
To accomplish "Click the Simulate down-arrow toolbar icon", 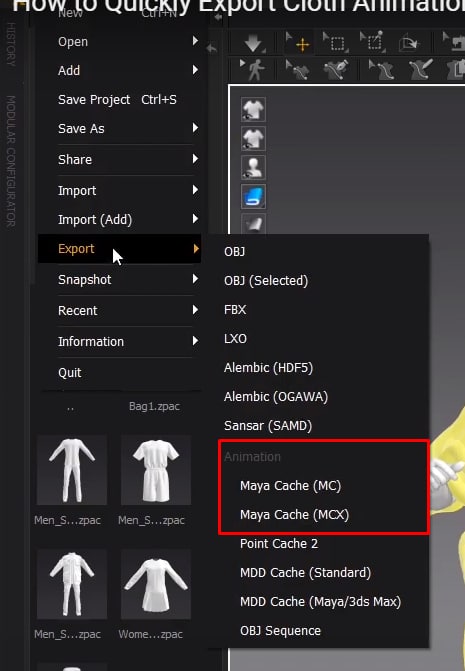I will (253, 44).
